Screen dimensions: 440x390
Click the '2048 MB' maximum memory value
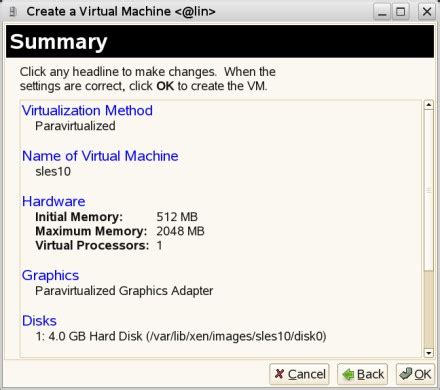180,231
